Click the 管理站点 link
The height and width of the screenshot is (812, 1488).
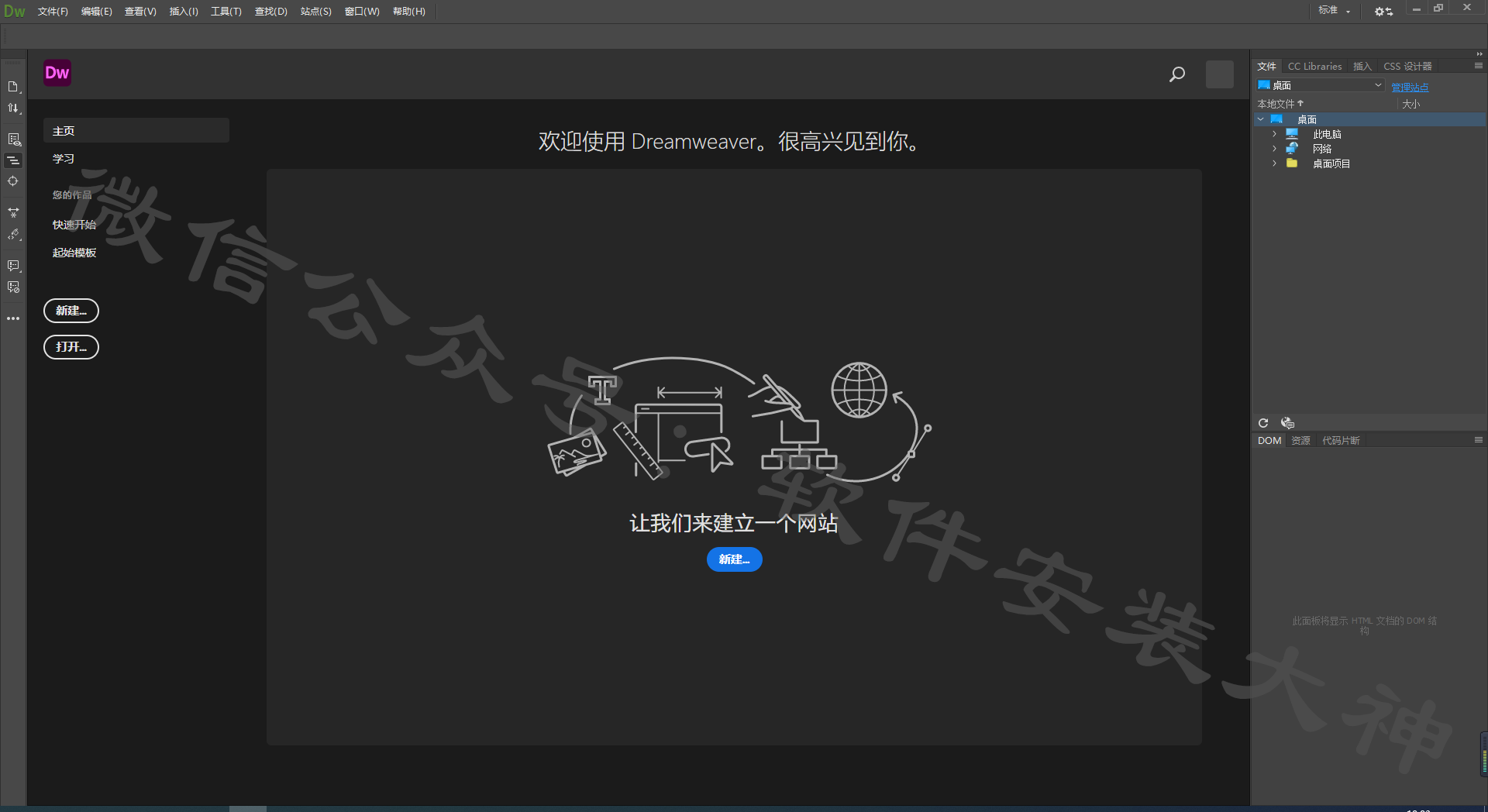[x=1410, y=88]
